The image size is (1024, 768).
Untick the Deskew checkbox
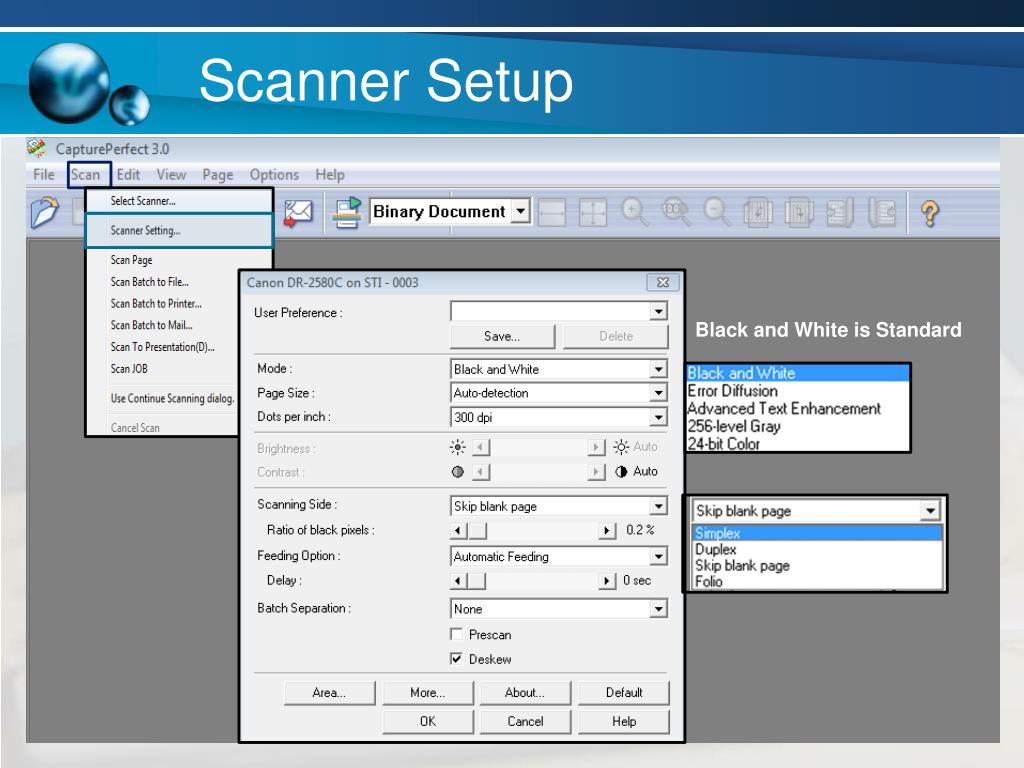click(x=456, y=659)
